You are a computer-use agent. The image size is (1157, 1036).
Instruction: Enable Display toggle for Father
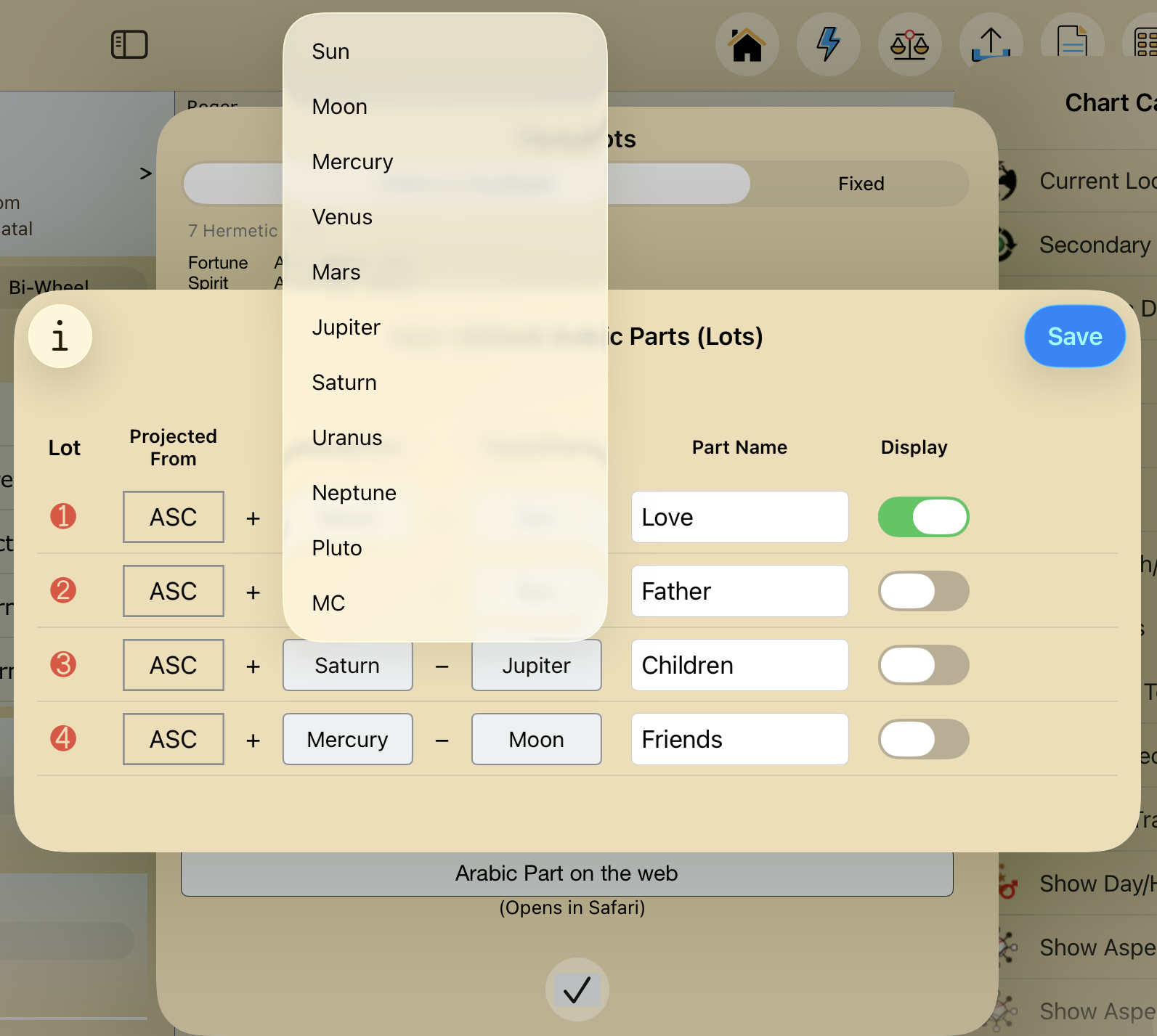924,591
